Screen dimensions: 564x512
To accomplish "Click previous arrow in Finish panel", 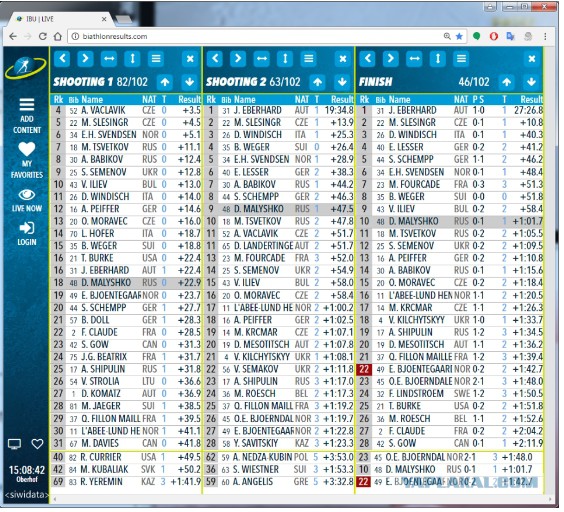I will click(x=368, y=58).
